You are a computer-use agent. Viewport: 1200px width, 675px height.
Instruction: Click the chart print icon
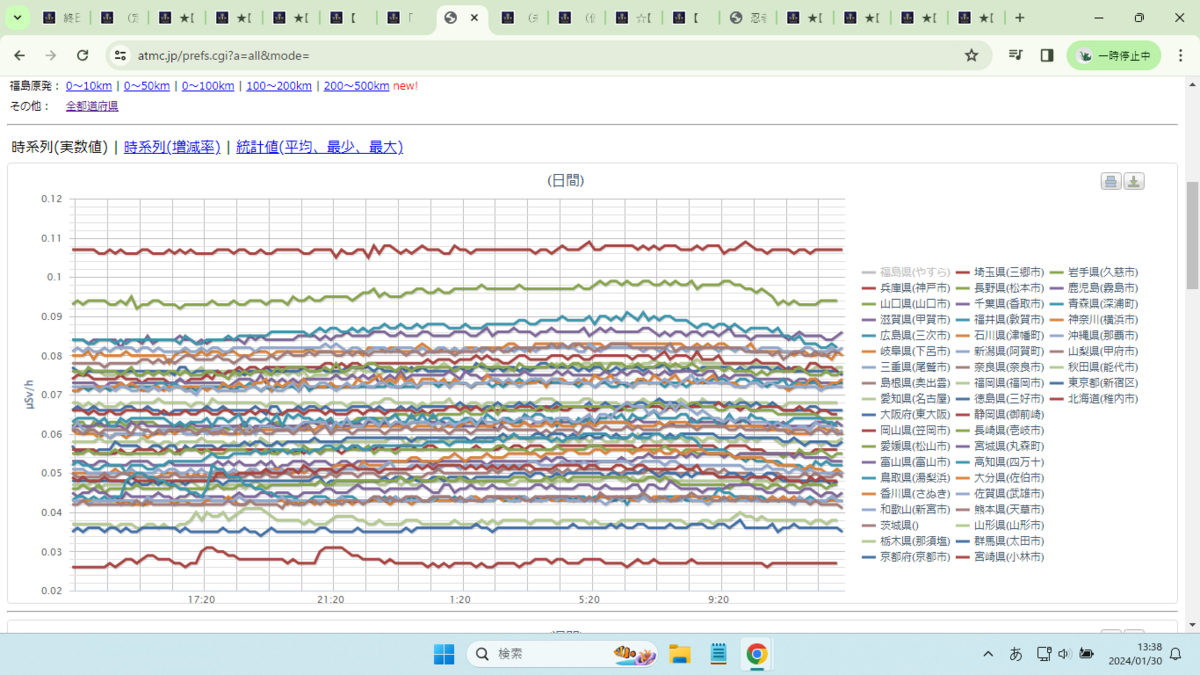tap(1110, 181)
